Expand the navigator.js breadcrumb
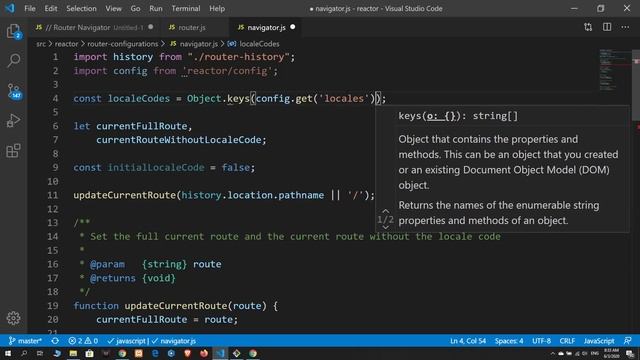This screenshot has height=360, width=640. [194, 44]
